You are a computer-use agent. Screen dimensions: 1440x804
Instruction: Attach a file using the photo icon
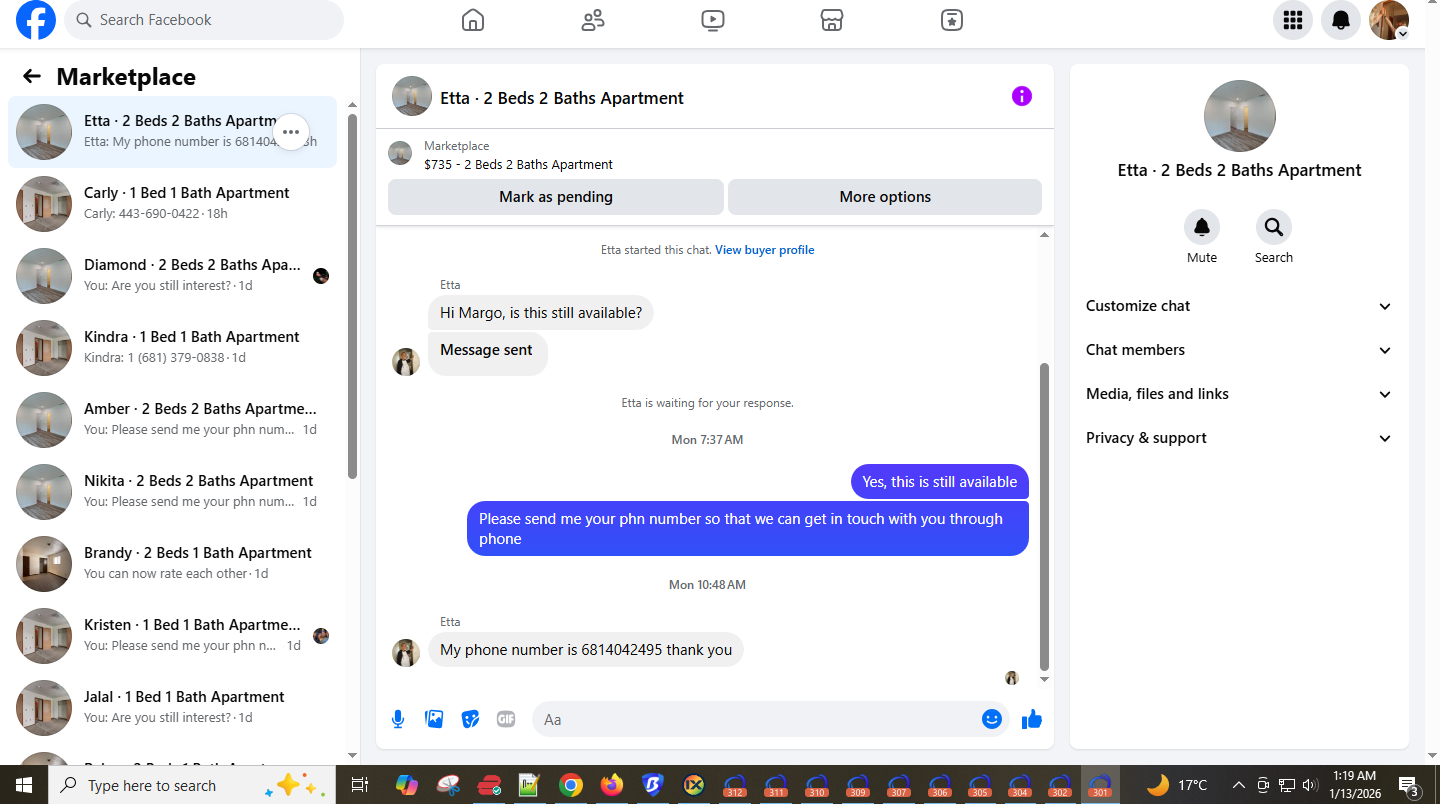click(x=434, y=719)
